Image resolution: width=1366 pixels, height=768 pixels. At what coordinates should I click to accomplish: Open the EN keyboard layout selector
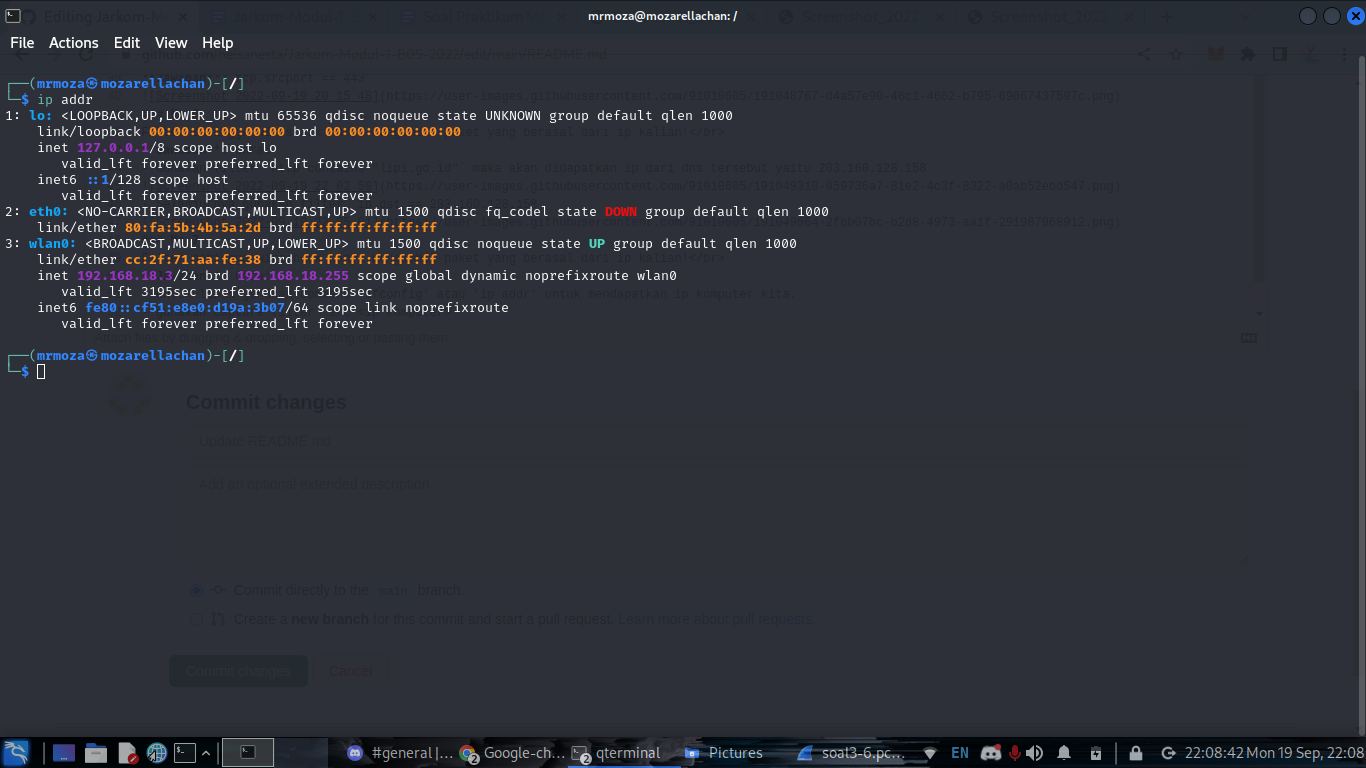coord(960,753)
